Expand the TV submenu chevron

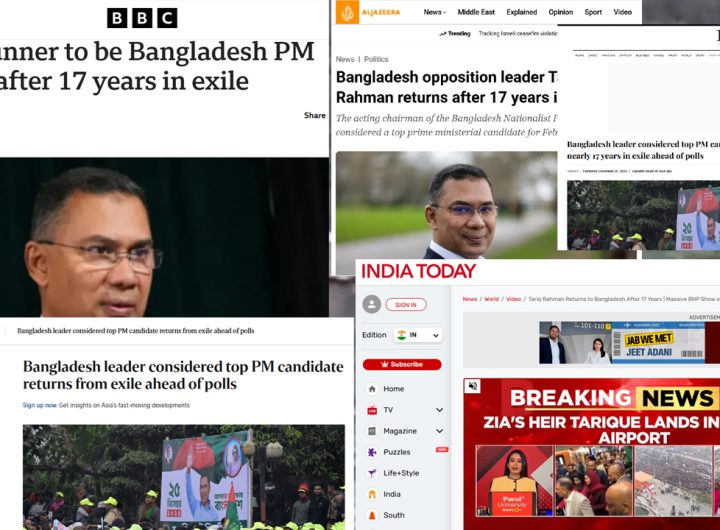click(439, 410)
